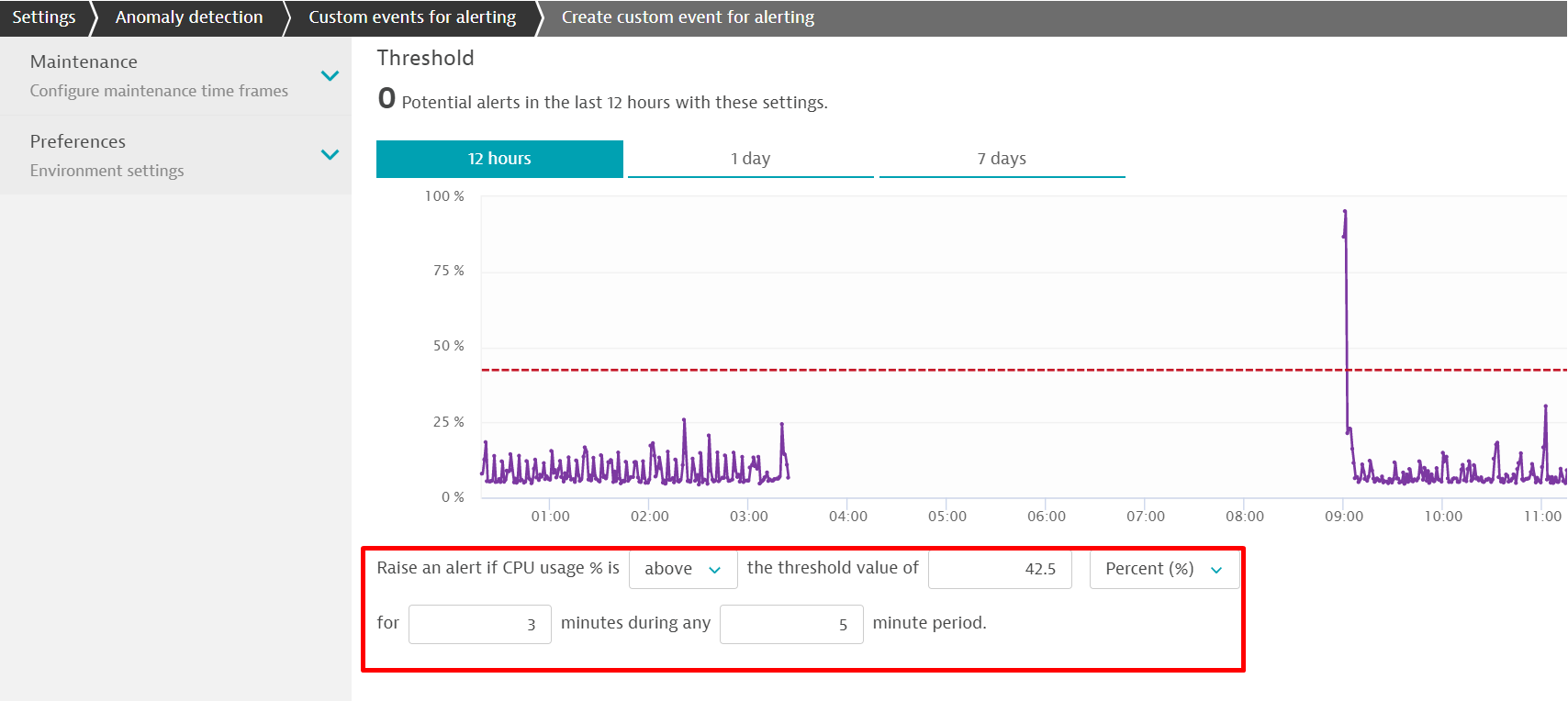Click the CPU spike peak near 09:00
1568x701 pixels.
1345,213
